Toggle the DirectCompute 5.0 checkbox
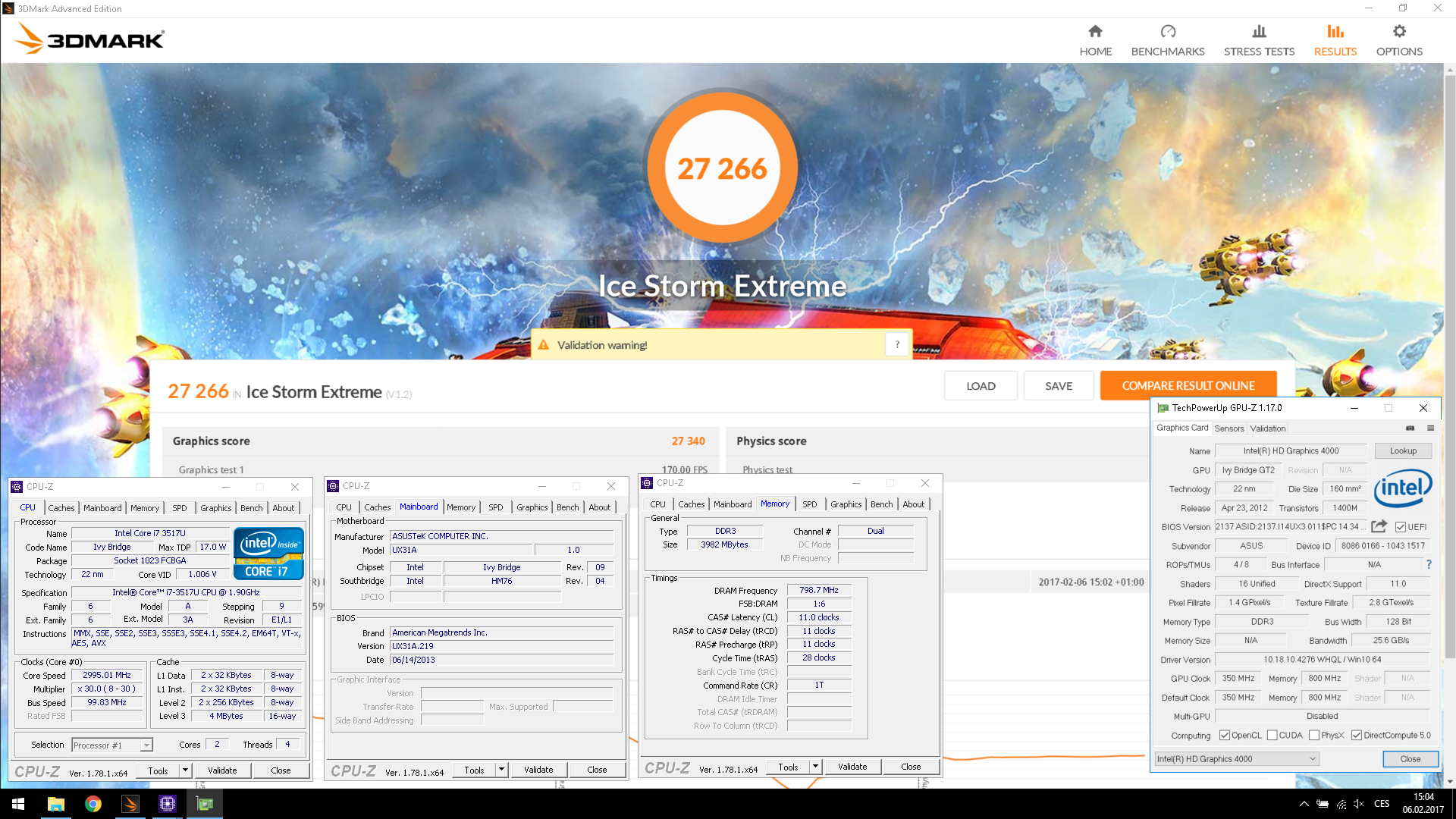 click(1356, 735)
